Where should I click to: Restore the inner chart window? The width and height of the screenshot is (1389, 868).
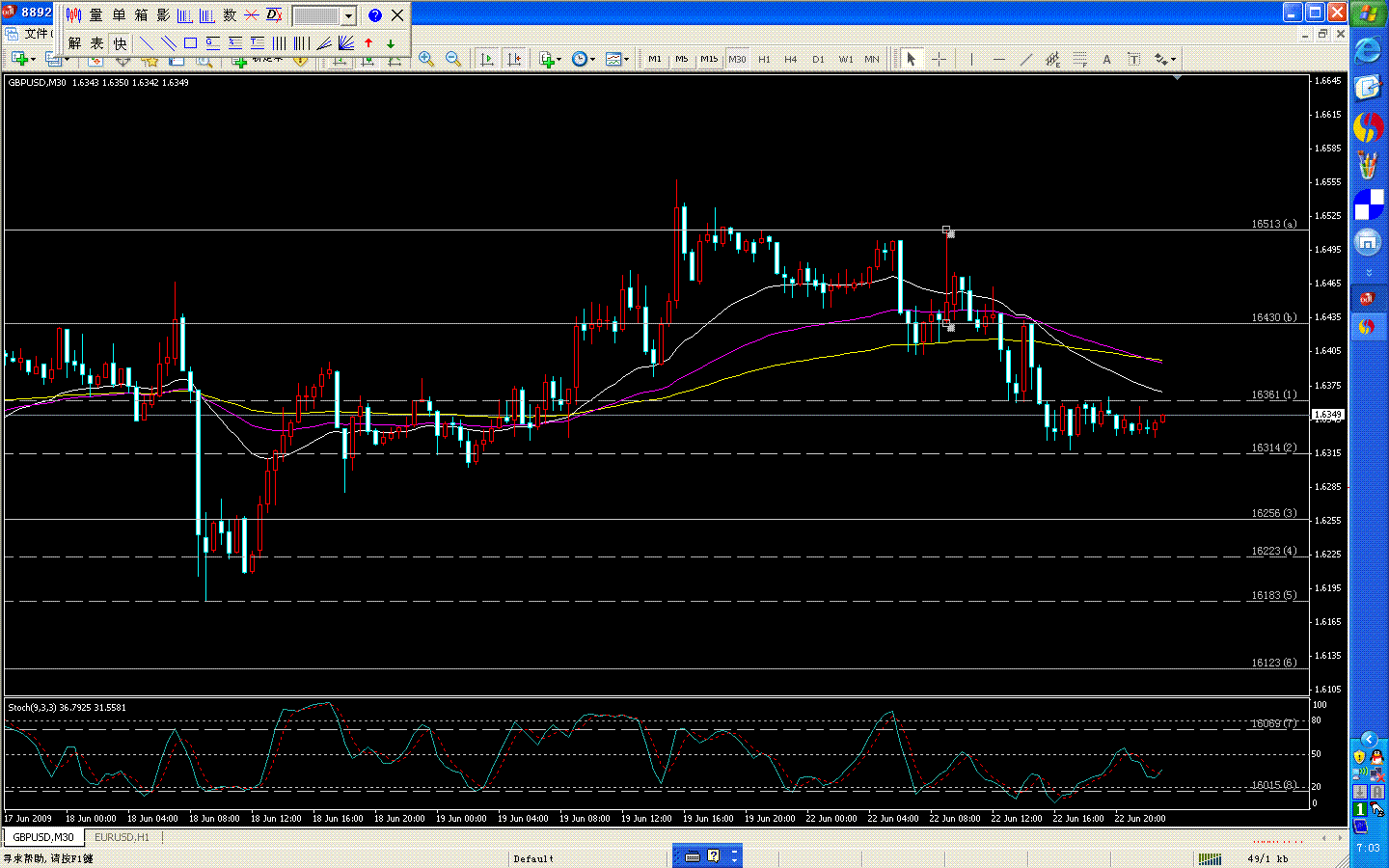1323,34
